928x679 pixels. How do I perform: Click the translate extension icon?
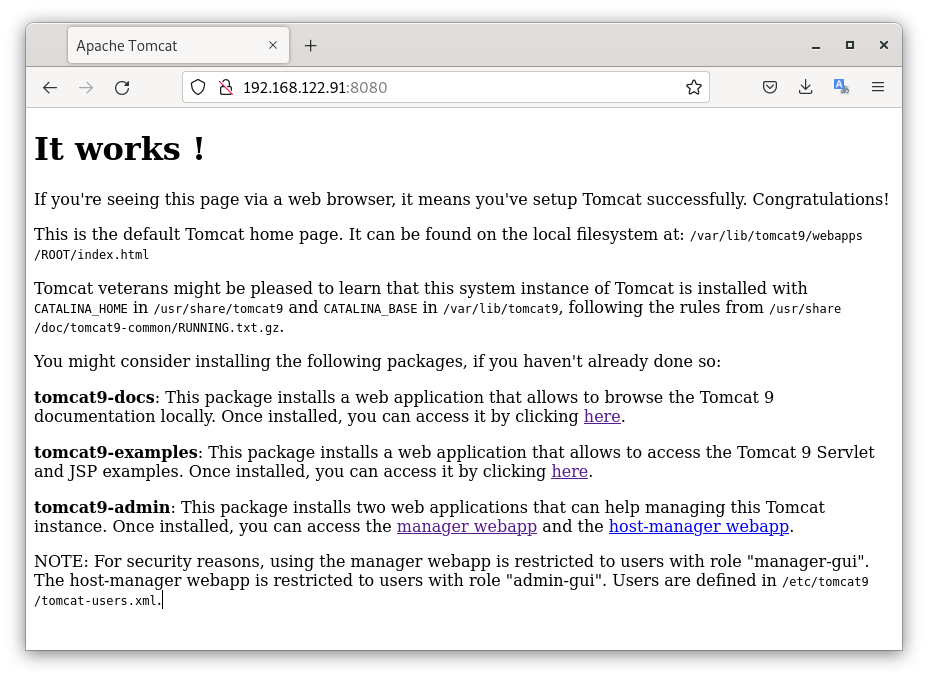(x=841, y=88)
